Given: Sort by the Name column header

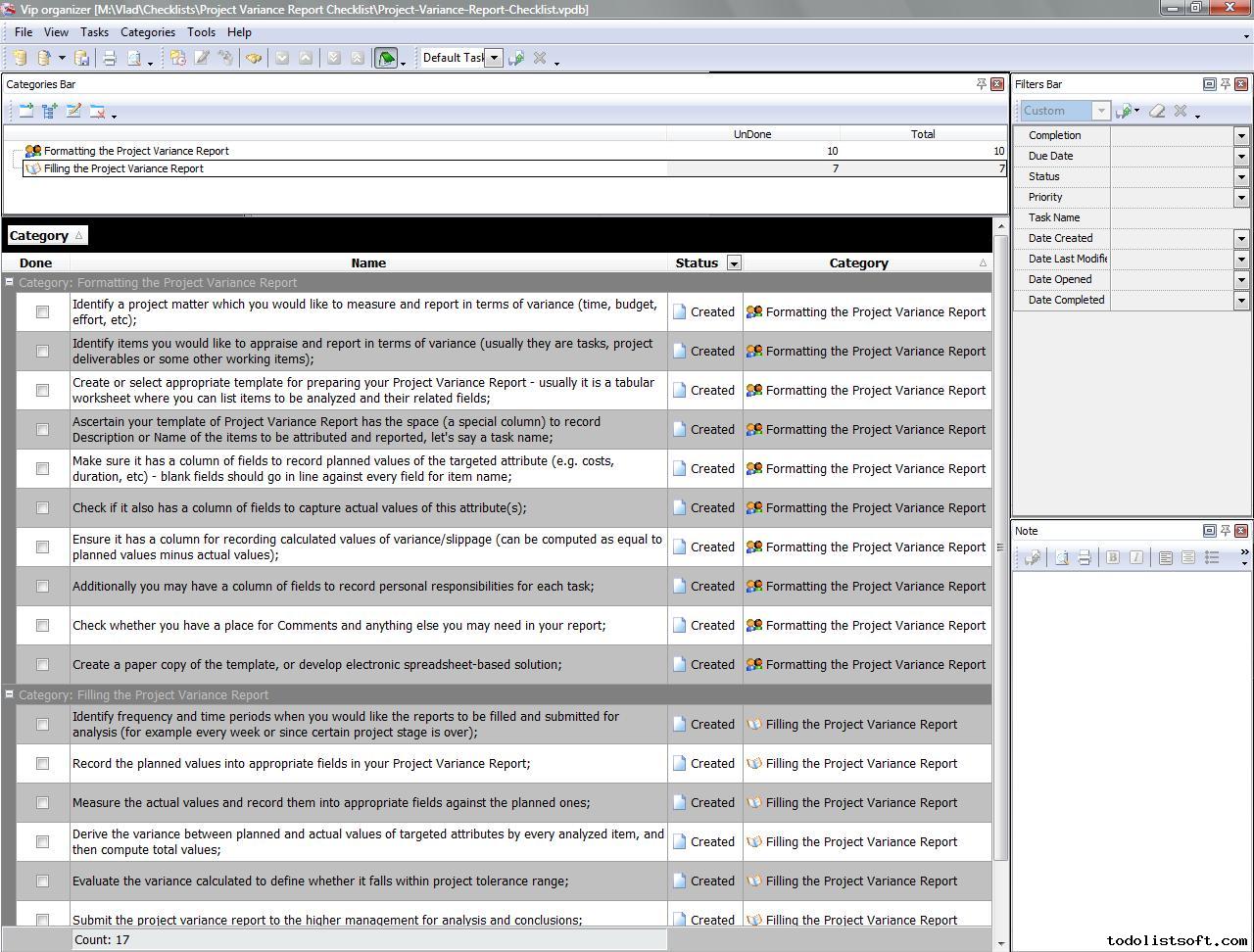Looking at the screenshot, I should 368,263.
